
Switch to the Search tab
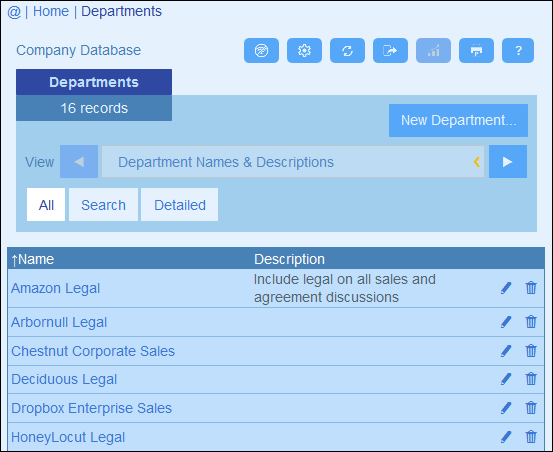103,205
